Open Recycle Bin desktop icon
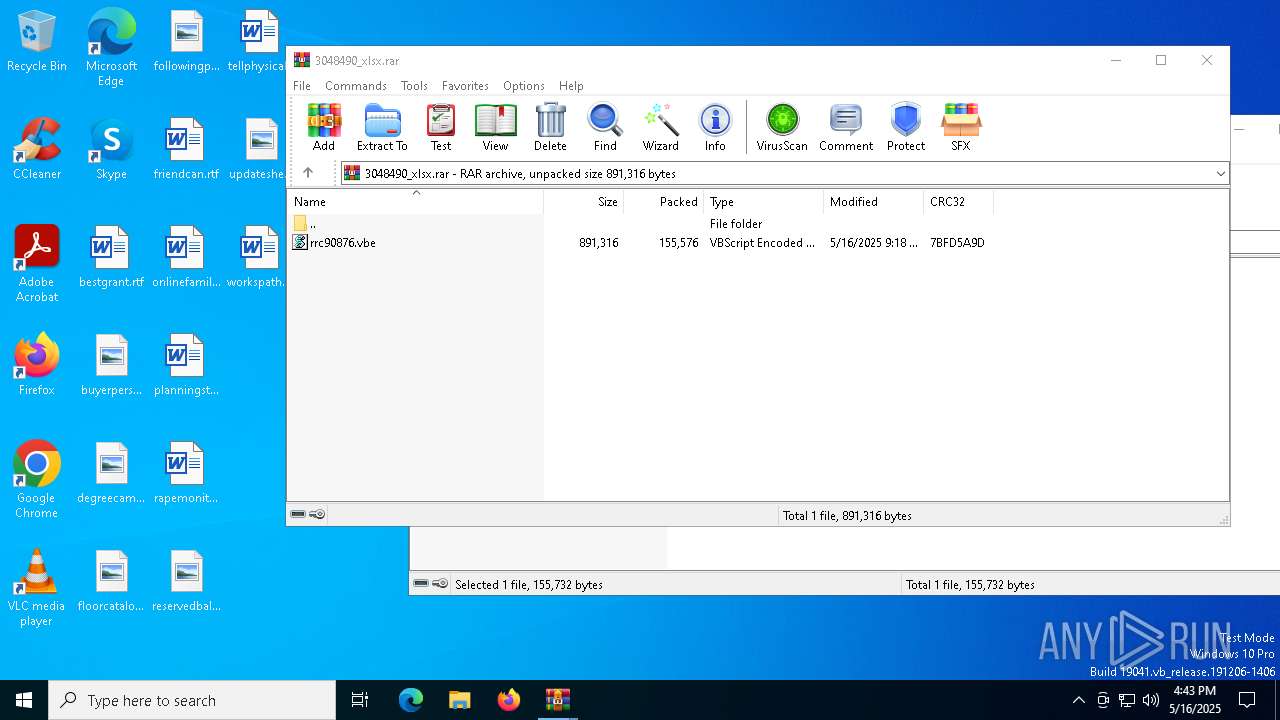 point(37,42)
